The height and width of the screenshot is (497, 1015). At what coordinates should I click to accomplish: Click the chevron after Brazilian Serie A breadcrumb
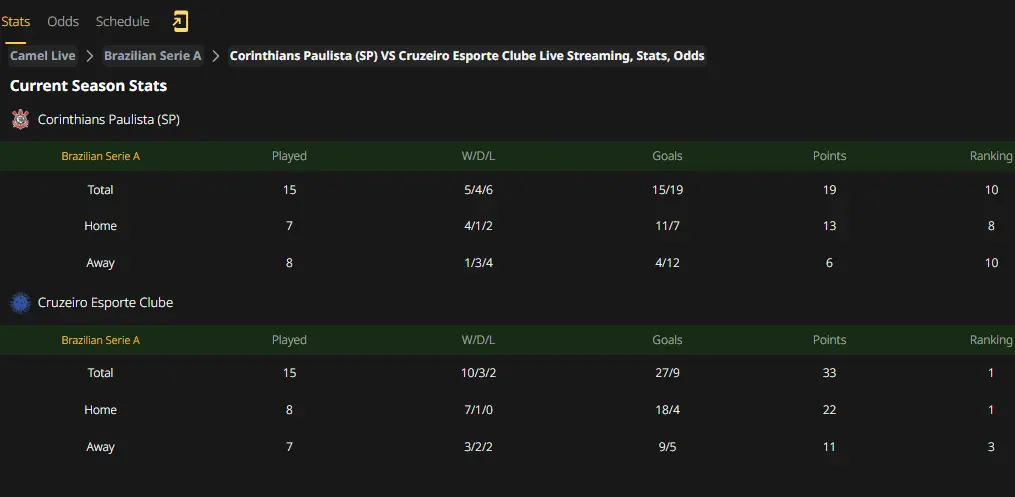coord(216,56)
